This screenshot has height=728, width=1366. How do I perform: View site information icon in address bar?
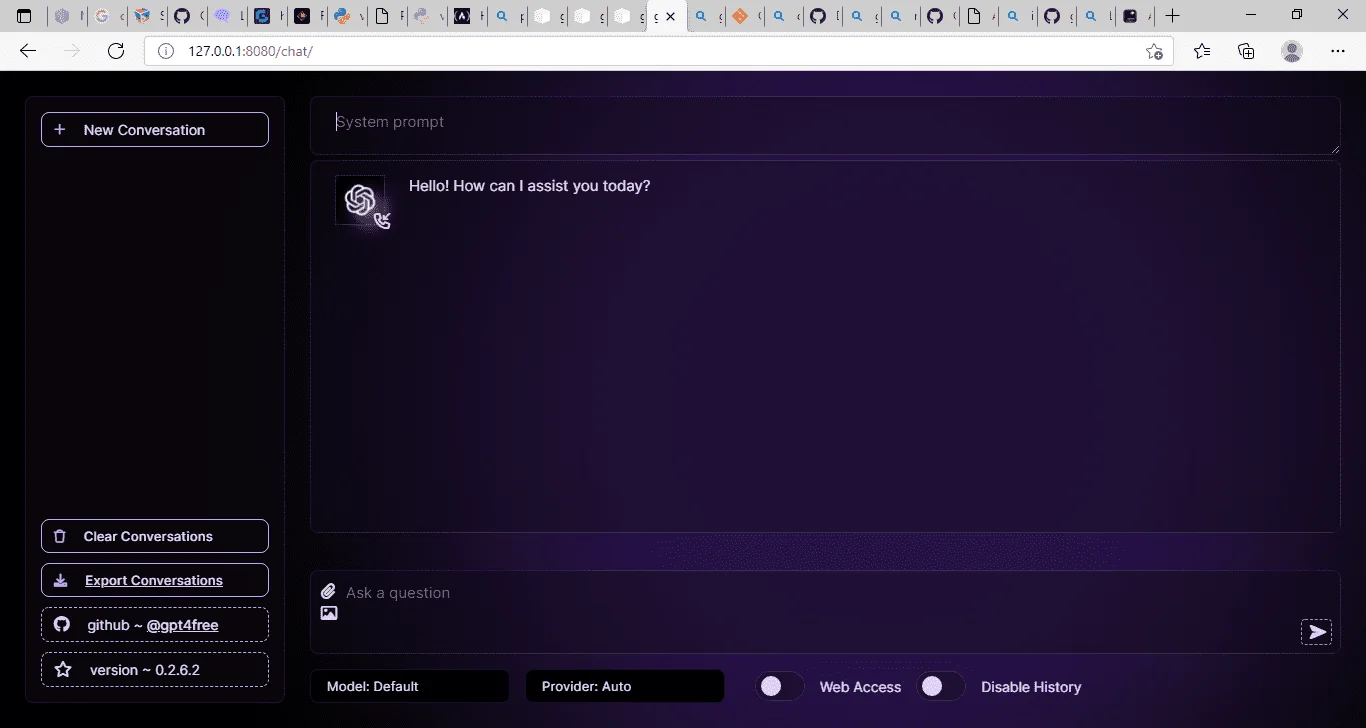[166, 51]
